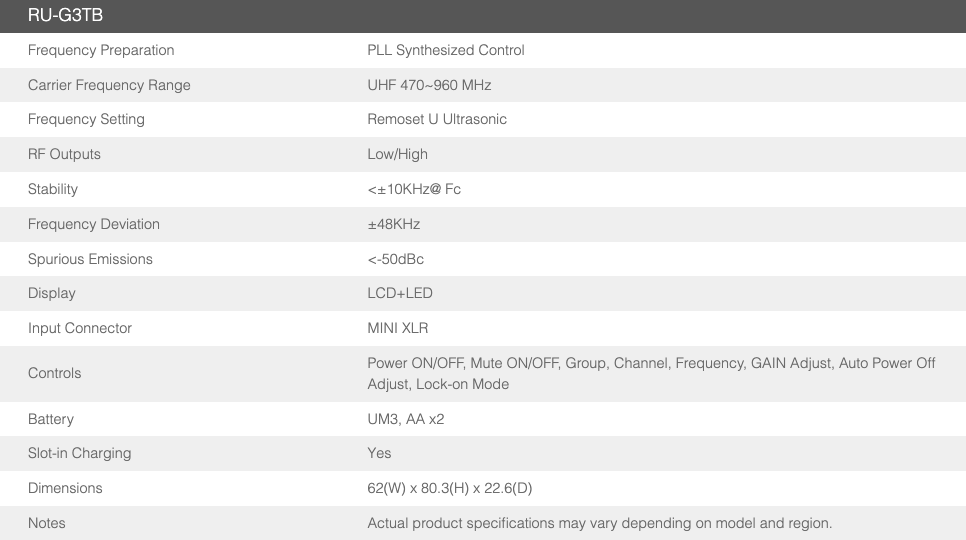
Task: Click the LCD+LED display value
Action: click(x=400, y=293)
